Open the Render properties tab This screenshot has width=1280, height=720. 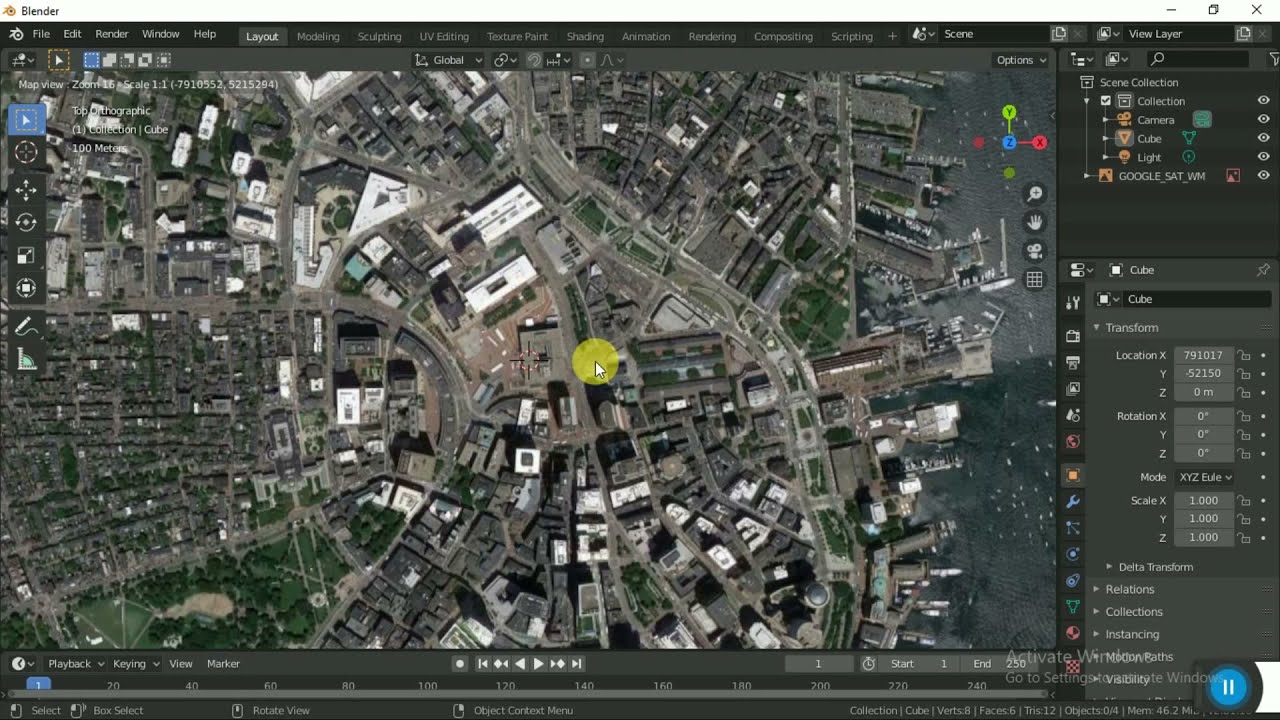coord(1073,336)
